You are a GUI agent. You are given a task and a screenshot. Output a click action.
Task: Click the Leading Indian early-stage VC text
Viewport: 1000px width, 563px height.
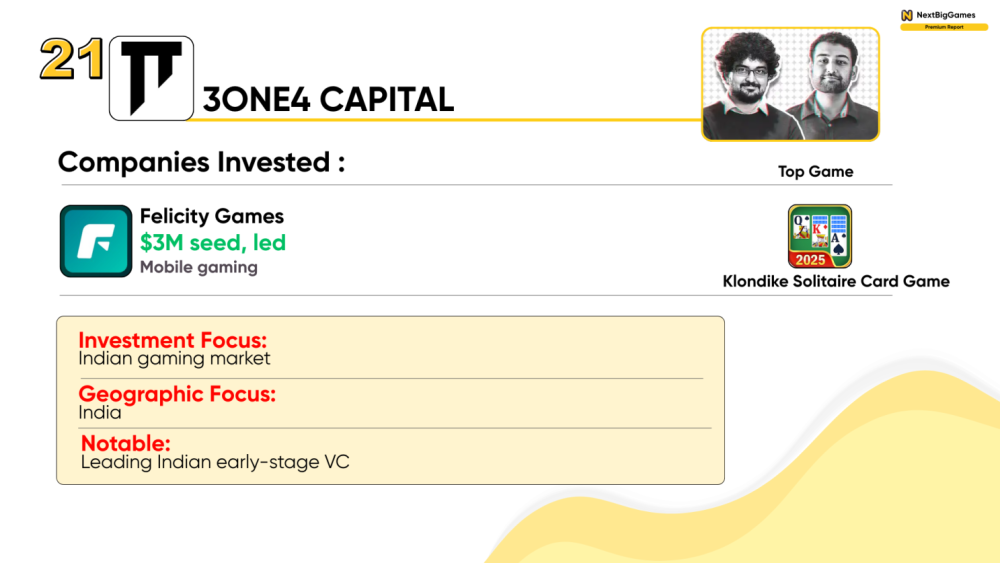(x=215, y=462)
